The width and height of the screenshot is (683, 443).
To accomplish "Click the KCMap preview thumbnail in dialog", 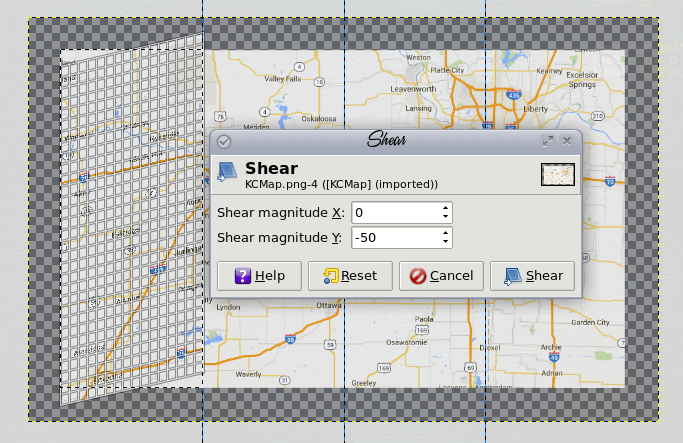I will [558, 175].
